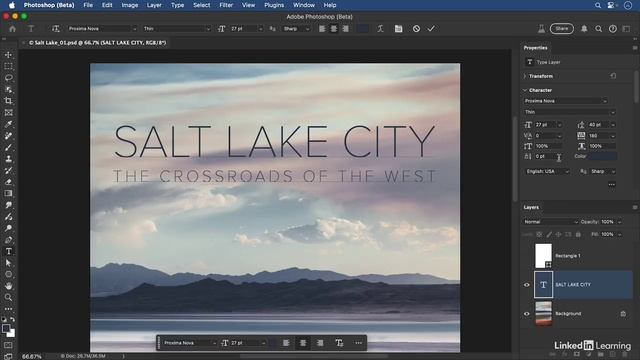Image resolution: width=640 pixels, height=360 pixels.
Task: Select the Lasso tool
Action: tap(8, 78)
